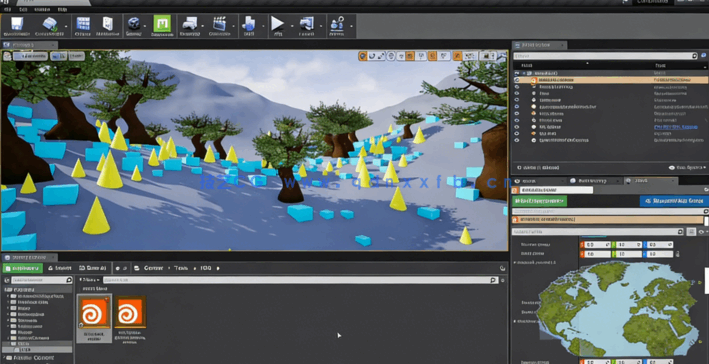Image resolution: width=709 pixels, height=364 pixels.
Task: Switch to the level viewport tab
Action: (x=29, y=45)
